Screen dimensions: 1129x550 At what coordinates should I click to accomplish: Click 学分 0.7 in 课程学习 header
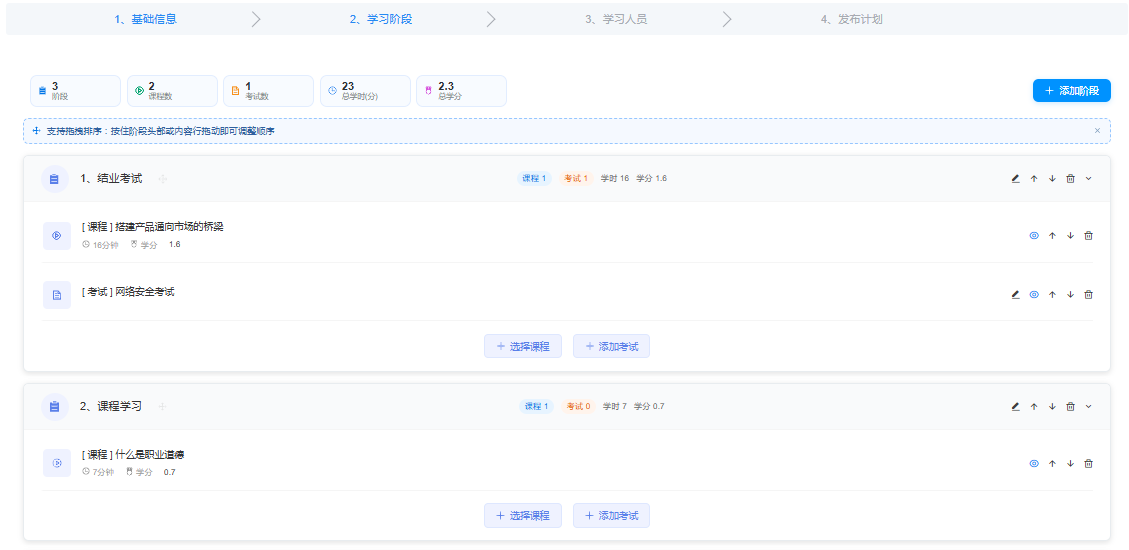pyautogui.click(x=649, y=407)
